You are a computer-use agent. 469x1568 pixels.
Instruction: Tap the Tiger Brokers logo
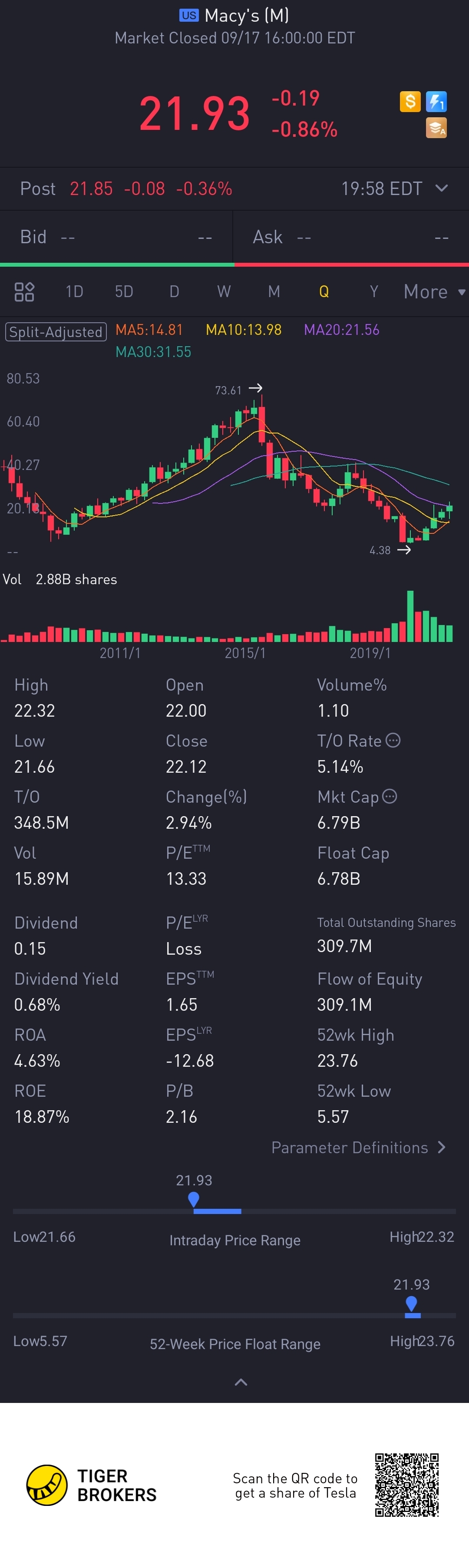[x=47, y=1485]
